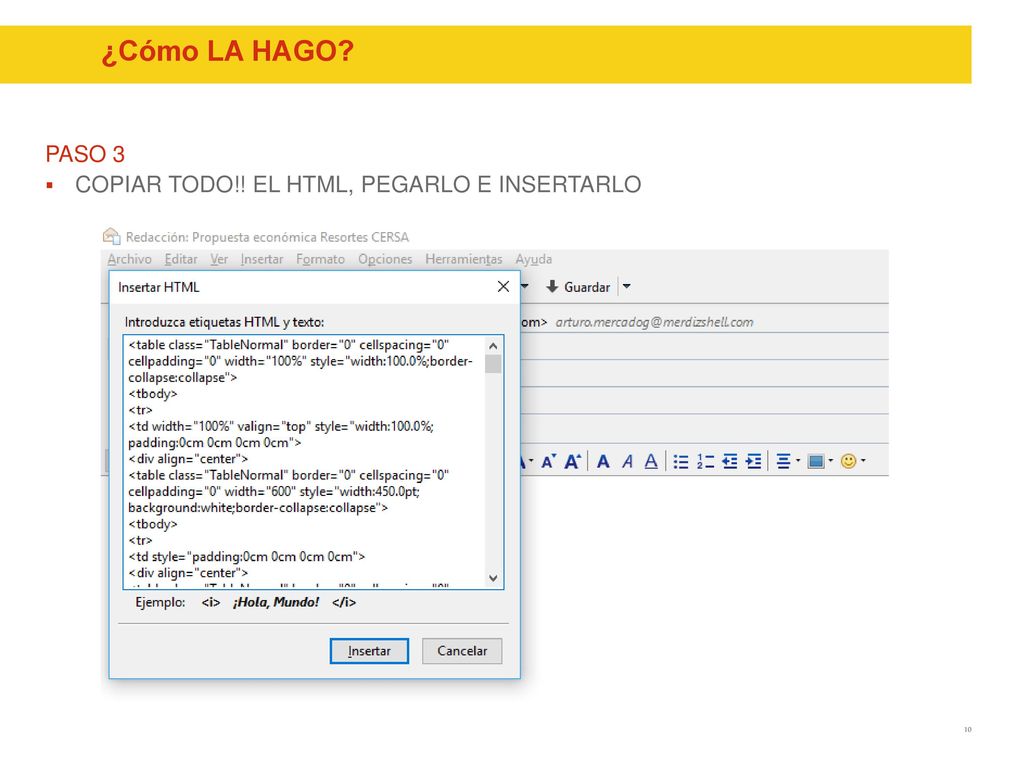Click the compose window envelope icon

112,236
